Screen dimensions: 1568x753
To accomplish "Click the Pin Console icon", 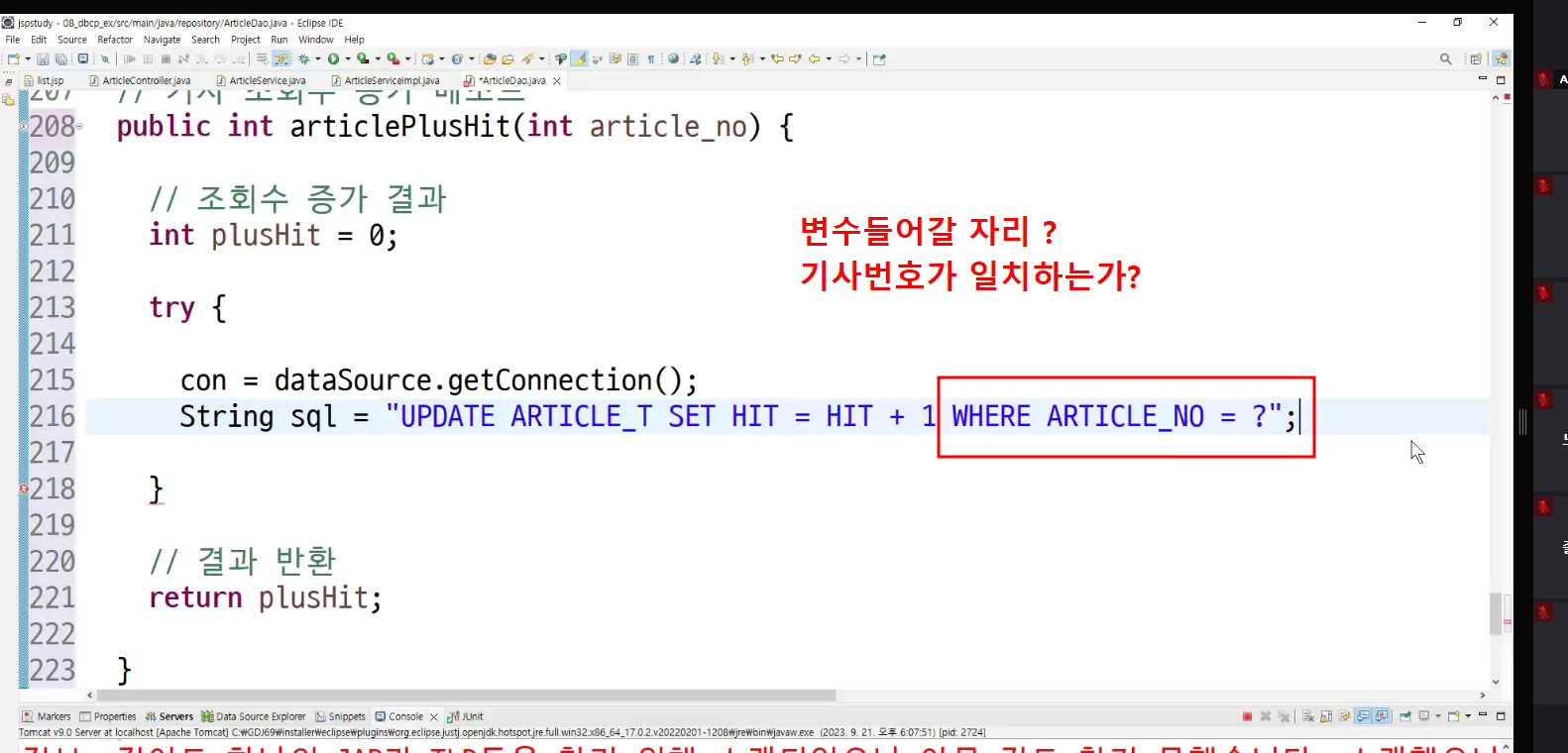I will (x=1404, y=716).
